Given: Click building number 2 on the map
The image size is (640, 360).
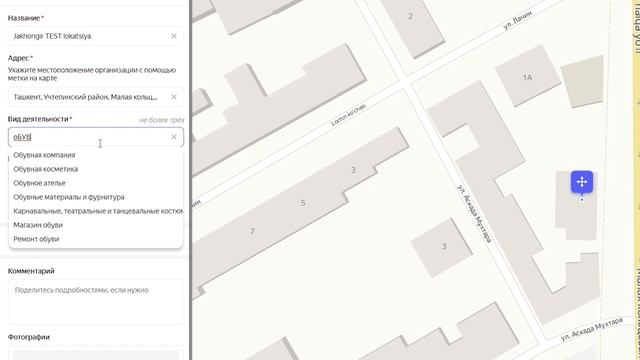Looking at the screenshot, I should [410, 16].
